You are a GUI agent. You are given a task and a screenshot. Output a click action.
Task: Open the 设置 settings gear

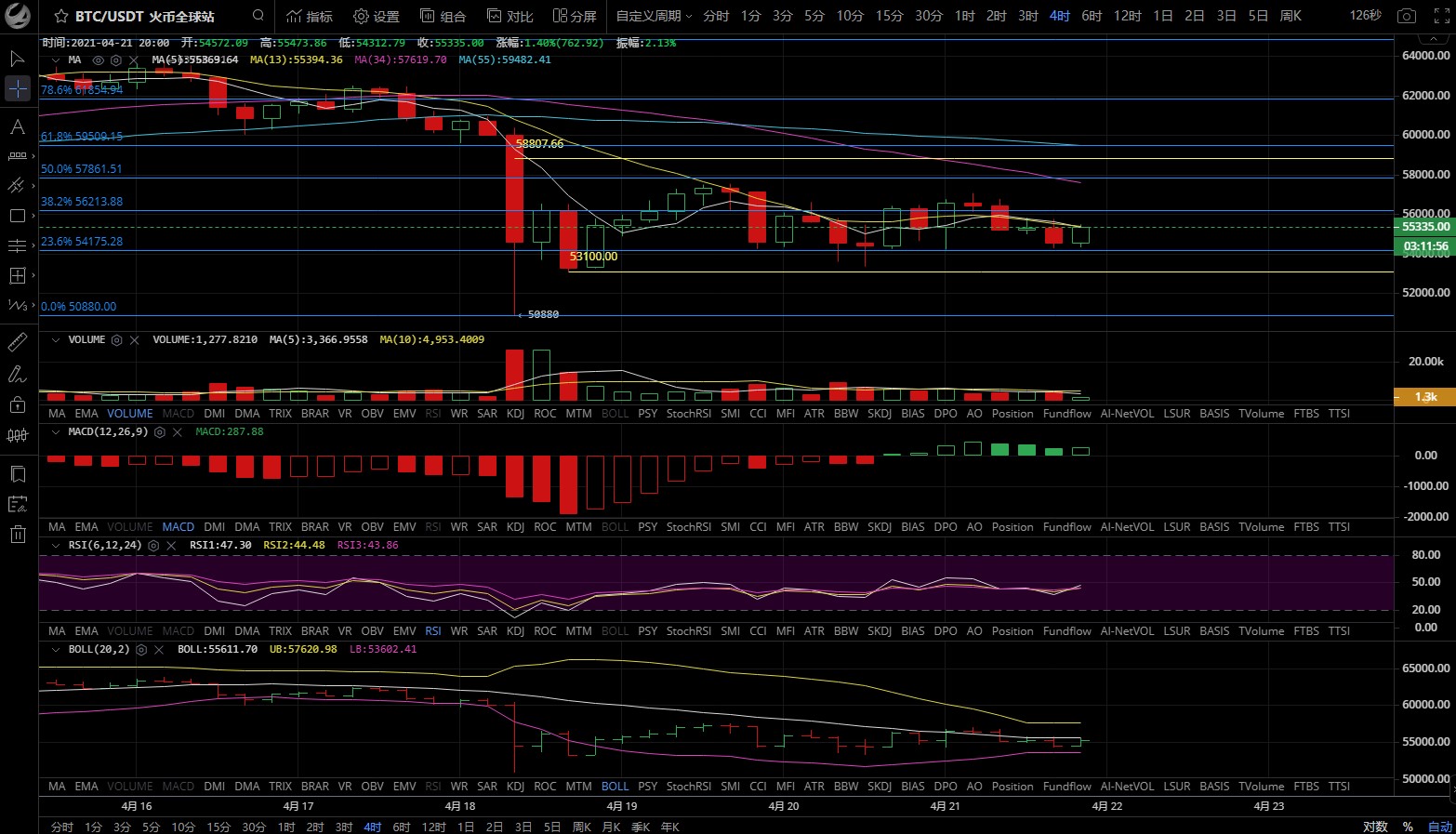(377, 16)
